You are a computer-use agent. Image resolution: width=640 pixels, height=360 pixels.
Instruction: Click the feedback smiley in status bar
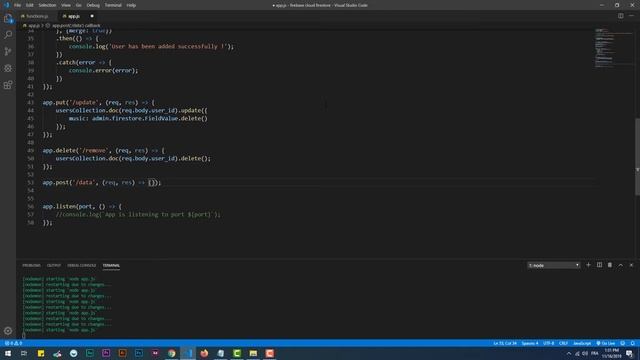tap(622, 343)
